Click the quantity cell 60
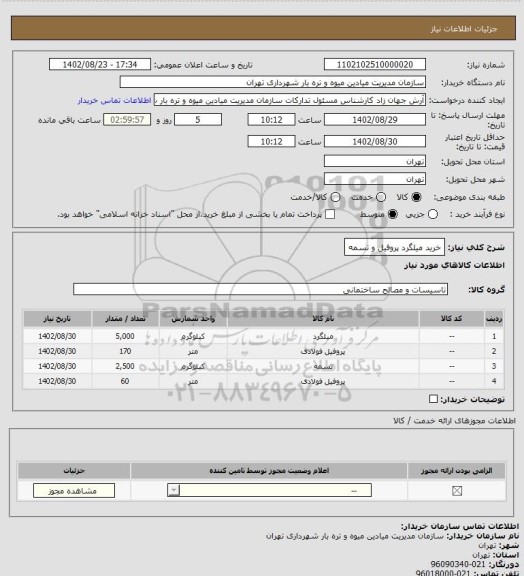524x576 pixels. [125, 381]
